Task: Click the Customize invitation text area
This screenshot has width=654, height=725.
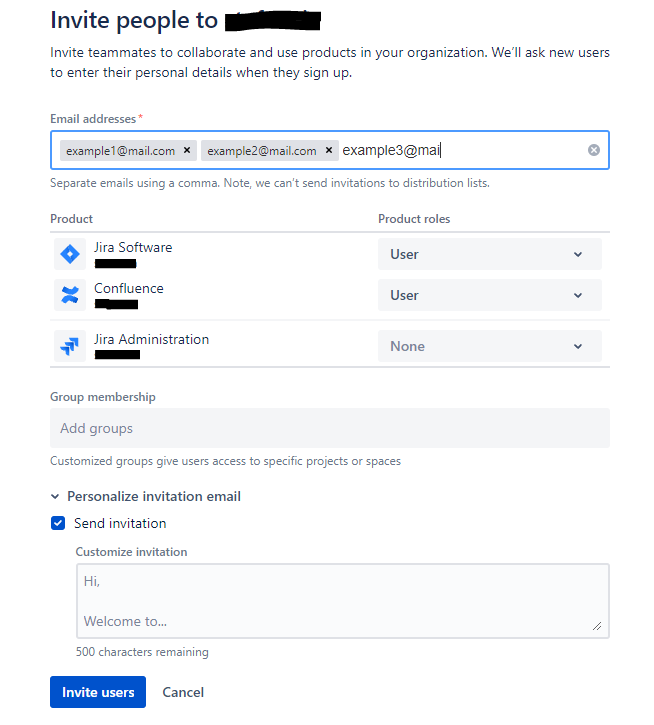Action: coord(343,601)
